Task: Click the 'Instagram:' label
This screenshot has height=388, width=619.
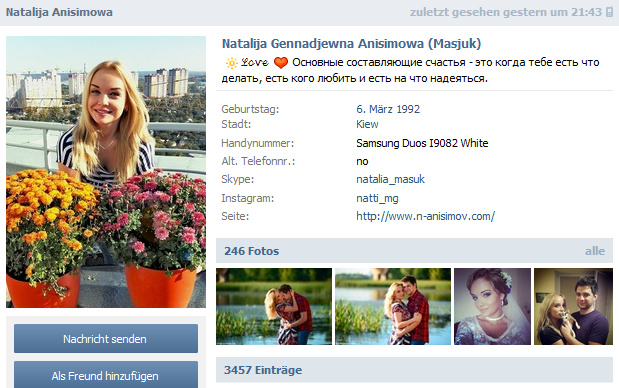Action: point(247,198)
